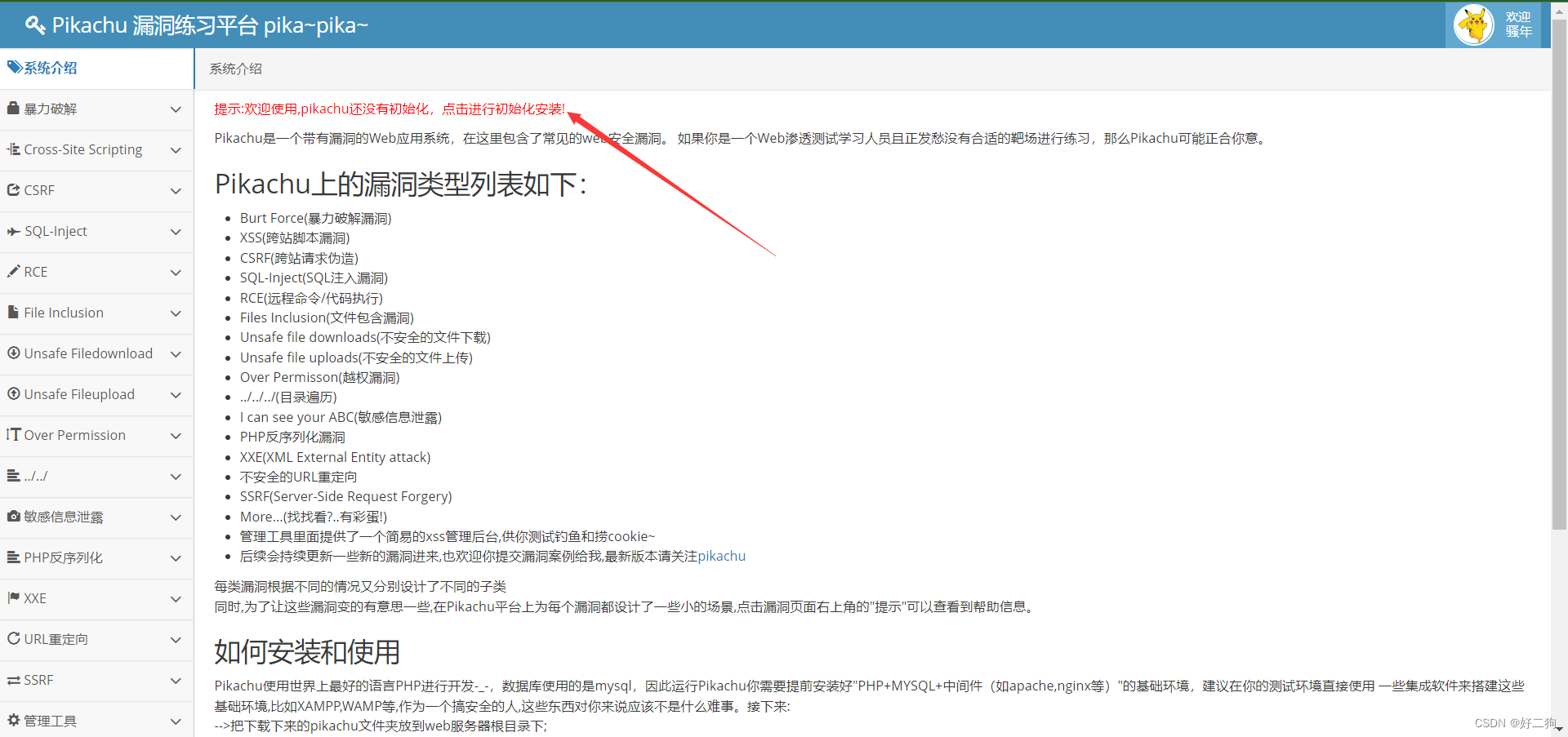Image resolution: width=1568 pixels, height=737 pixels.
Task: Click the tag icon beside 系统介绍
Action: (15, 67)
